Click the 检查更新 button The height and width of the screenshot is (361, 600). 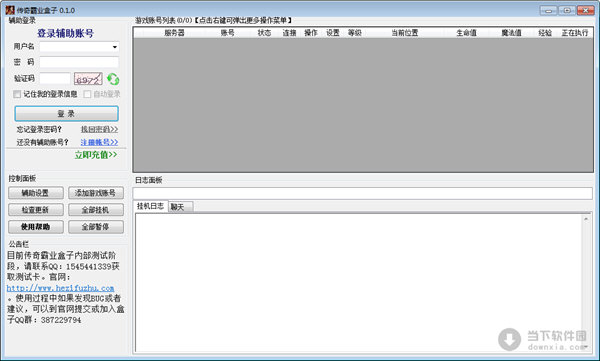pyautogui.click(x=36, y=210)
